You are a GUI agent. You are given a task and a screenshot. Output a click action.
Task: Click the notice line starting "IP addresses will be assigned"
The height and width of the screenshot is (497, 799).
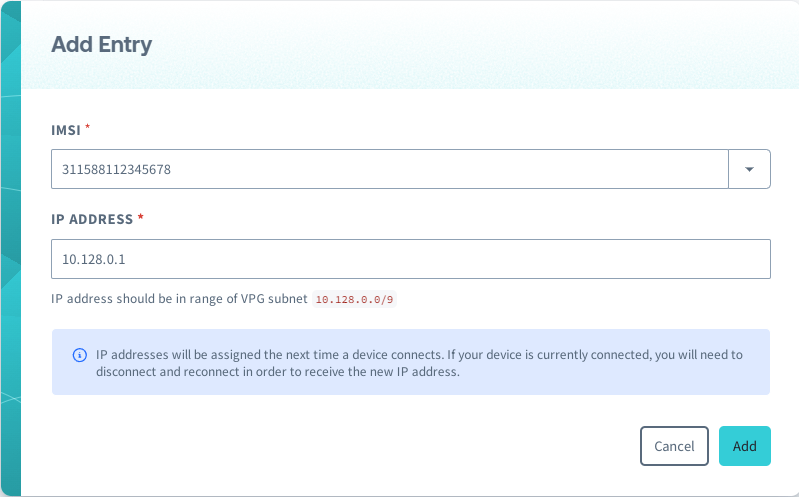(x=418, y=354)
